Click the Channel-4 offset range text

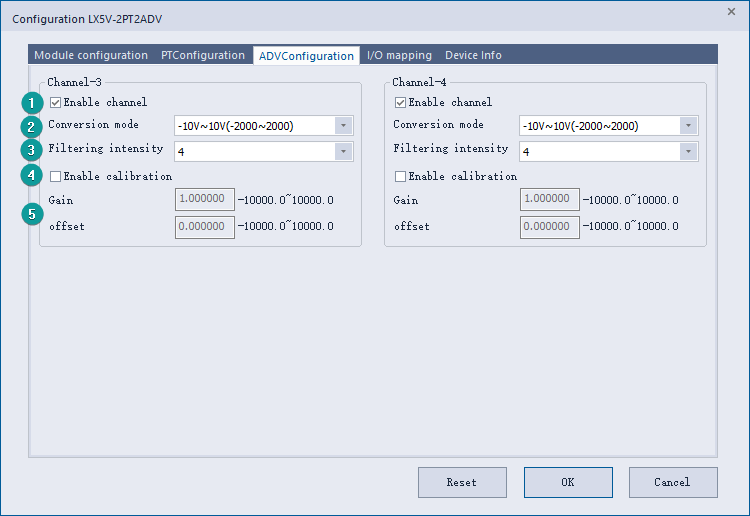[630, 226]
